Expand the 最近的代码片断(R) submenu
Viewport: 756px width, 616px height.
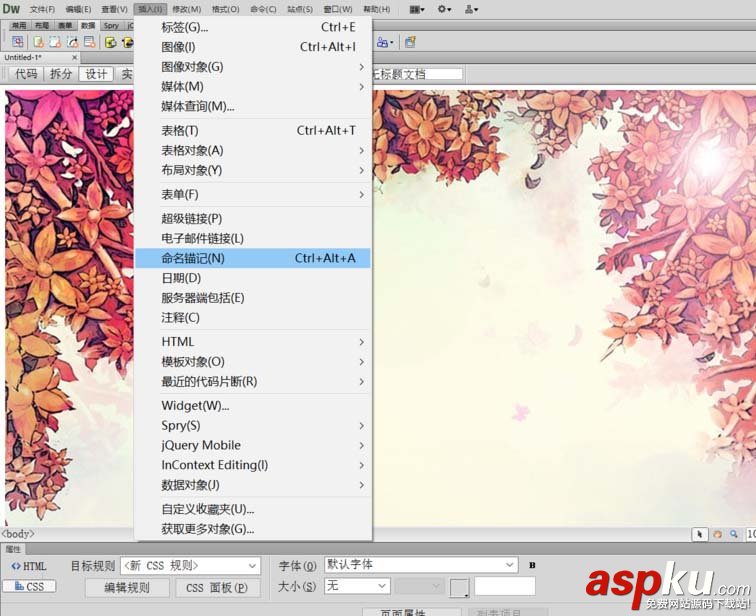click(x=253, y=381)
